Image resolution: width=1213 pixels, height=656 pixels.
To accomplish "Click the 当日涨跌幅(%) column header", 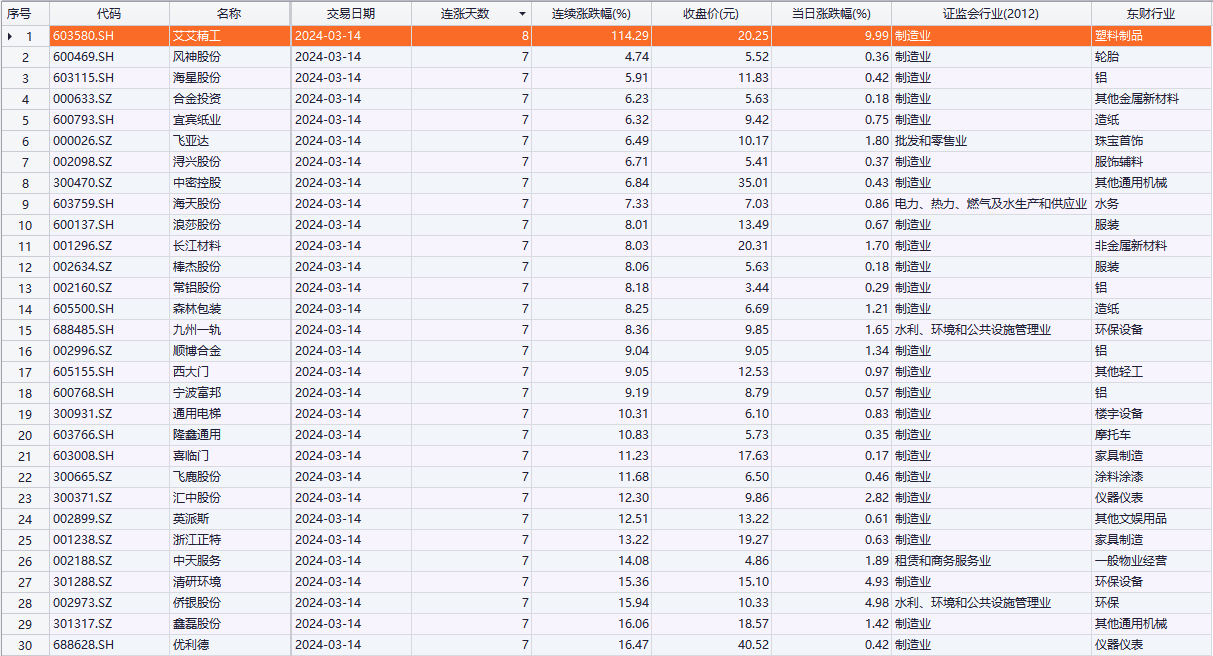I will [830, 14].
